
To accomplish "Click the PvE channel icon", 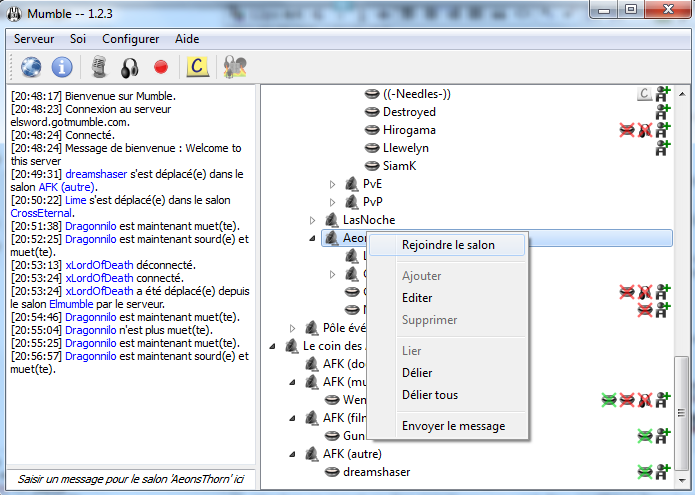I will coord(352,184).
